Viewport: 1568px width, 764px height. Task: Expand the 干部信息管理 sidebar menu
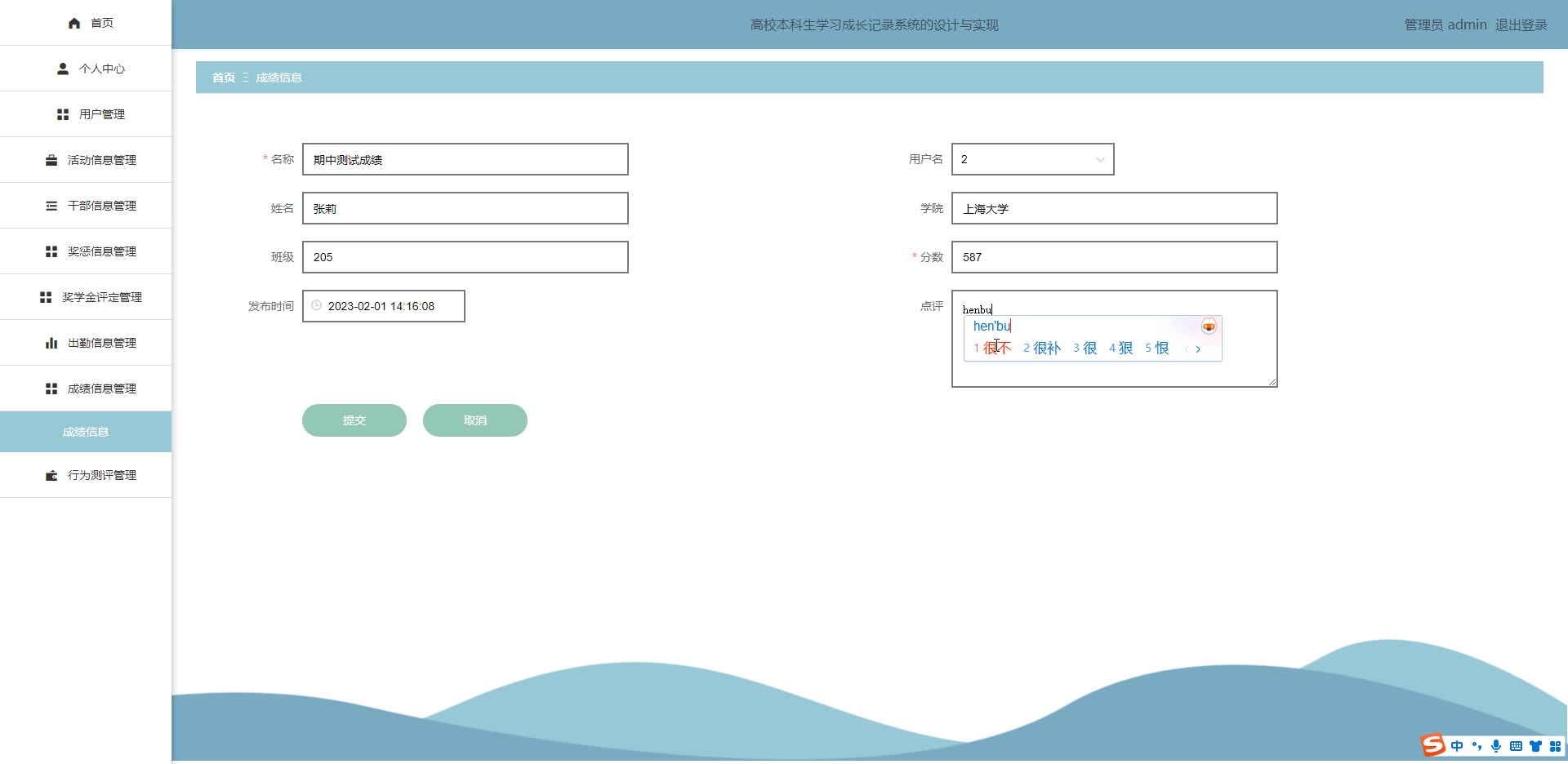click(x=86, y=206)
